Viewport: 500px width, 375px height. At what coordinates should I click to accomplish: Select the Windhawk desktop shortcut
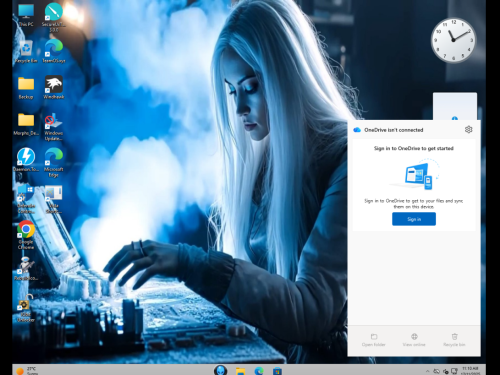pyautogui.click(x=54, y=87)
